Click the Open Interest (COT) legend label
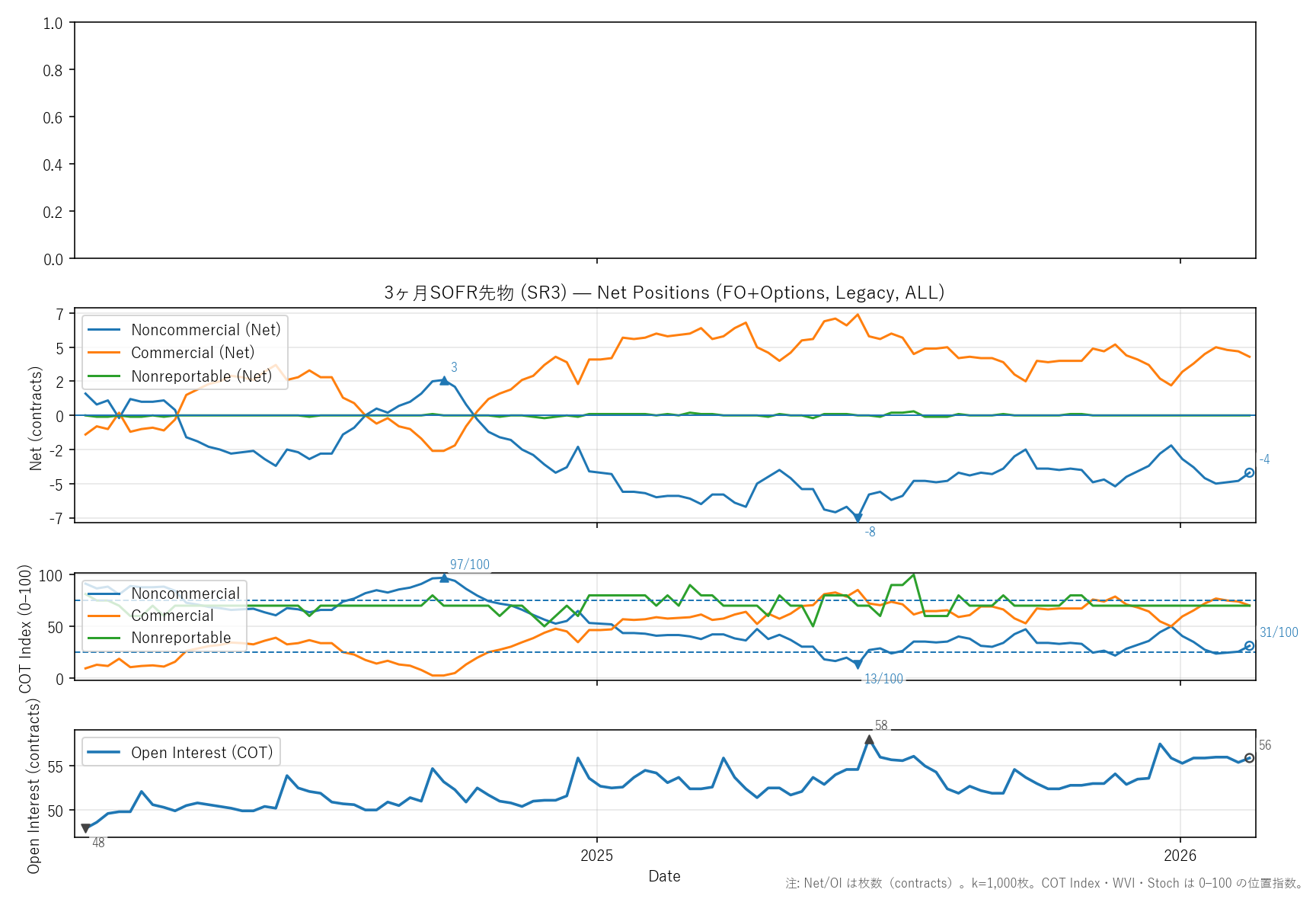 pyautogui.click(x=202, y=753)
